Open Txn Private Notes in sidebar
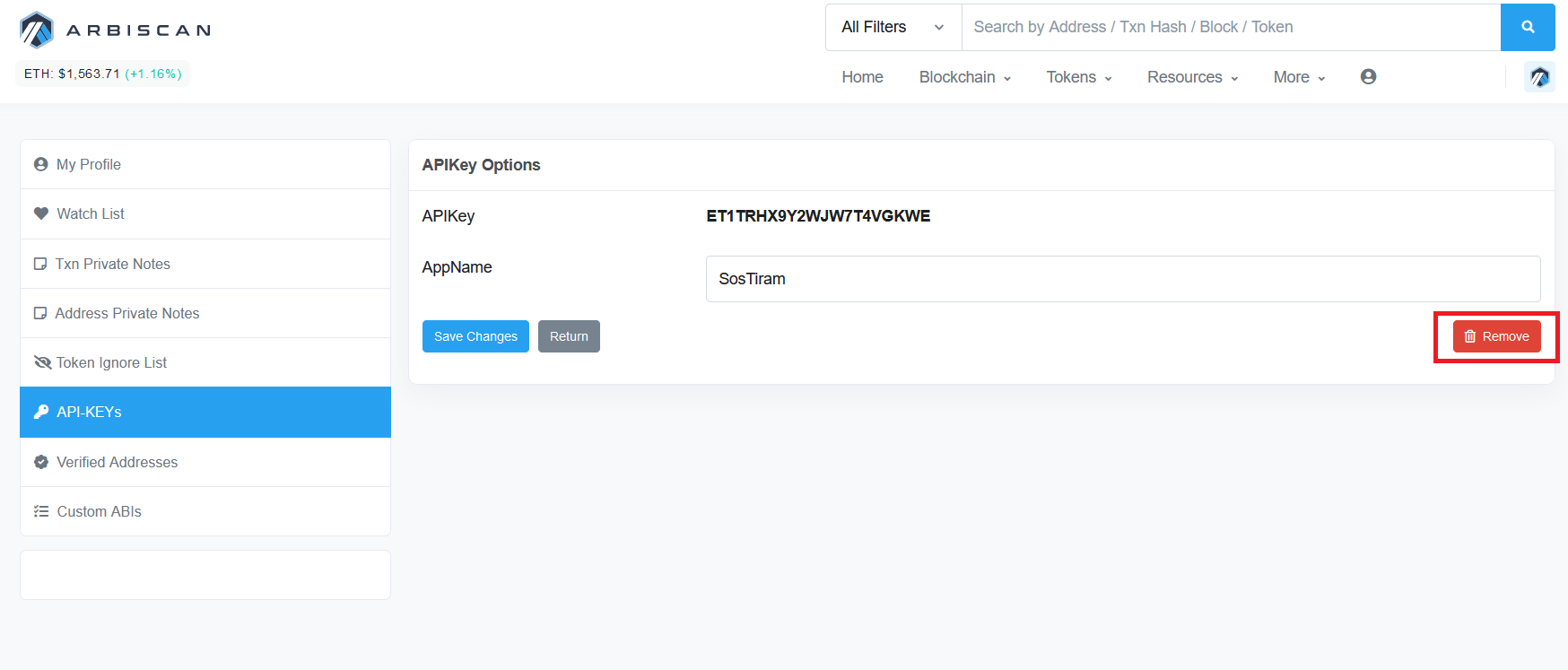The image size is (1568, 670). pyautogui.click(x=205, y=264)
